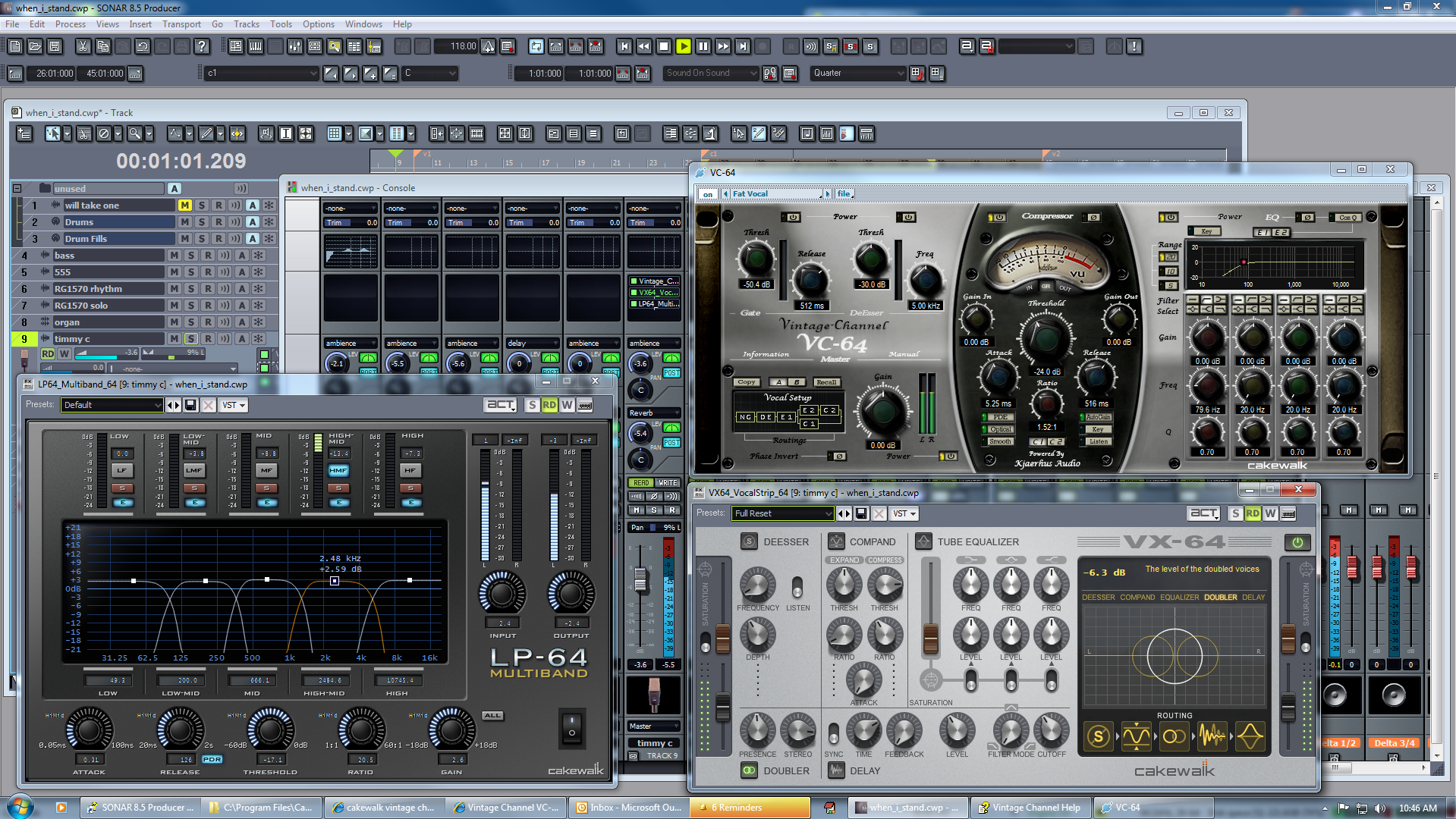Click the Pause transport button
Image resolution: width=1456 pixels, height=819 pixels.
click(703, 46)
